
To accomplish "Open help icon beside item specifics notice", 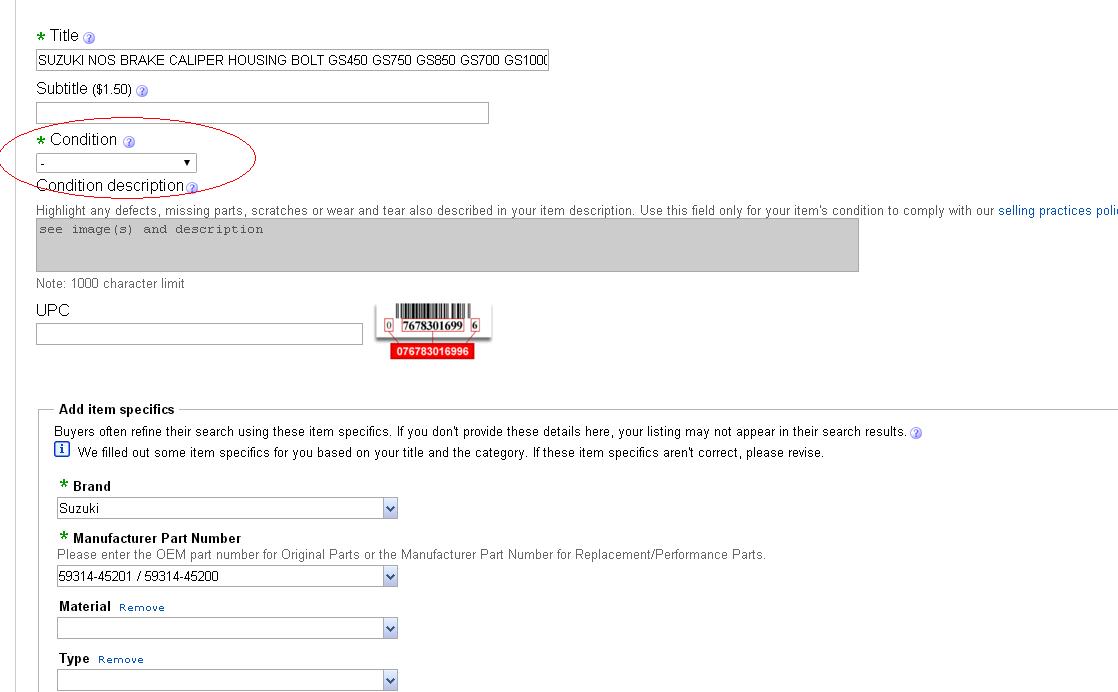I will (916, 433).
